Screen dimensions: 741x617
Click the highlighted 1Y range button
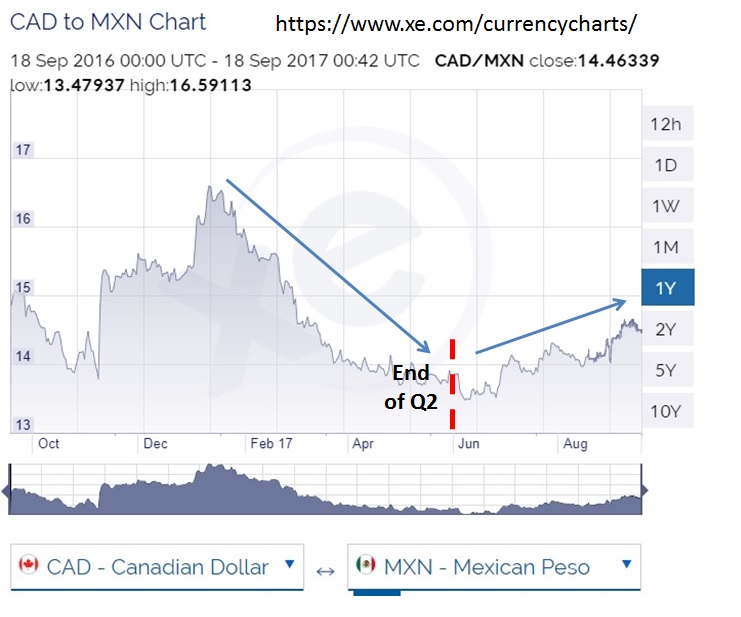(x=666, y=288)
